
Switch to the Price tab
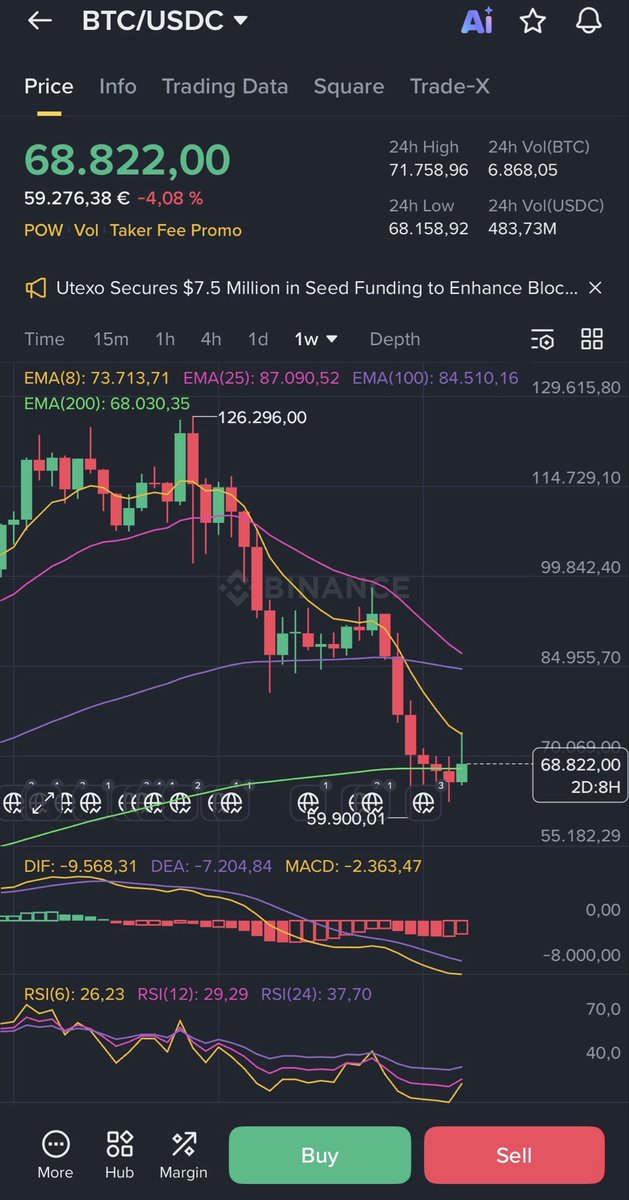click(49, 87)
